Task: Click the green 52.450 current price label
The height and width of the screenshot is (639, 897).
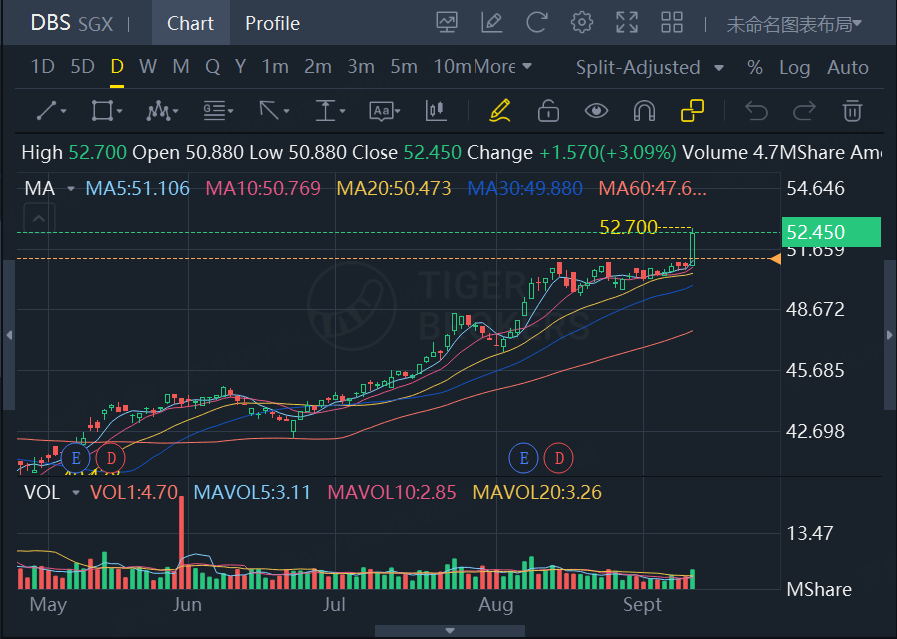Action: pos(831,232)
